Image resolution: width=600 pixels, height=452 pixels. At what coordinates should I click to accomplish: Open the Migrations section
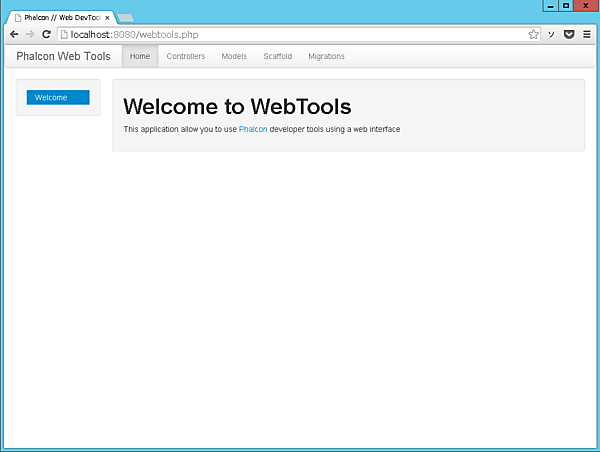pyautogui.click(x=326, y=56)
